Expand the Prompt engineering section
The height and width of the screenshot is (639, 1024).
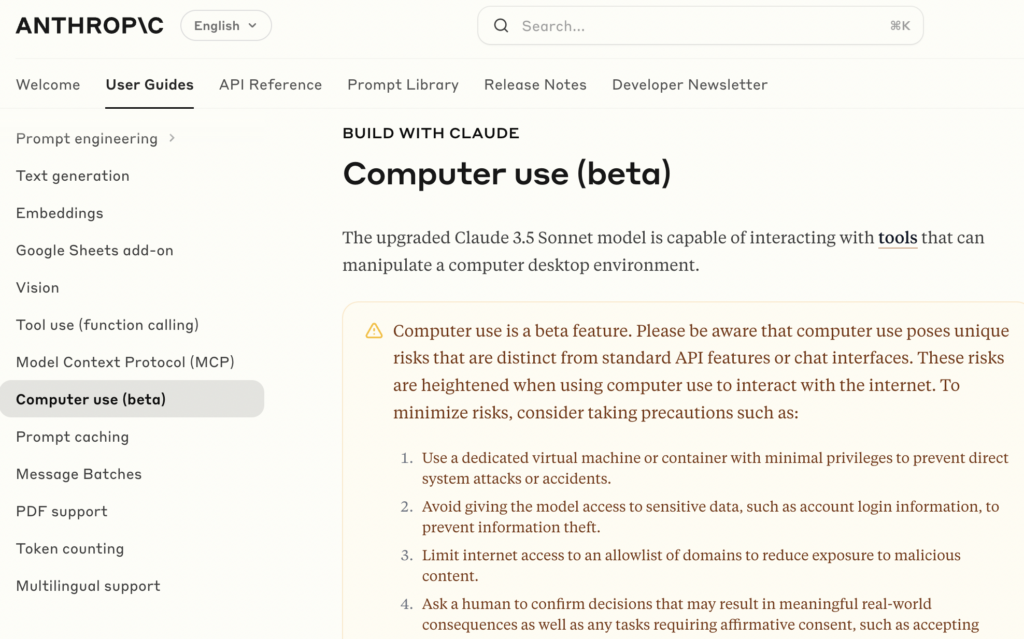pyautogui.click(x=172, y=138)
